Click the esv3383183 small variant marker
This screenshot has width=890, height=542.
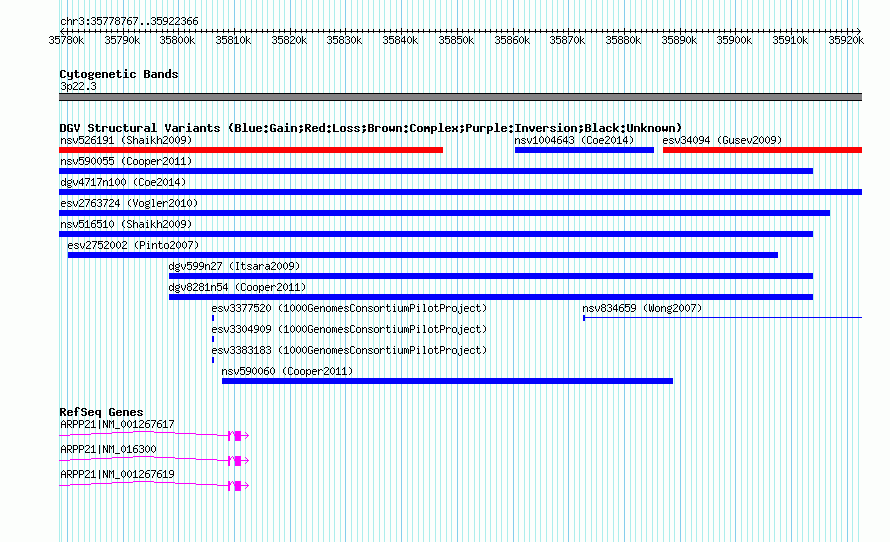tap(213, 360)
